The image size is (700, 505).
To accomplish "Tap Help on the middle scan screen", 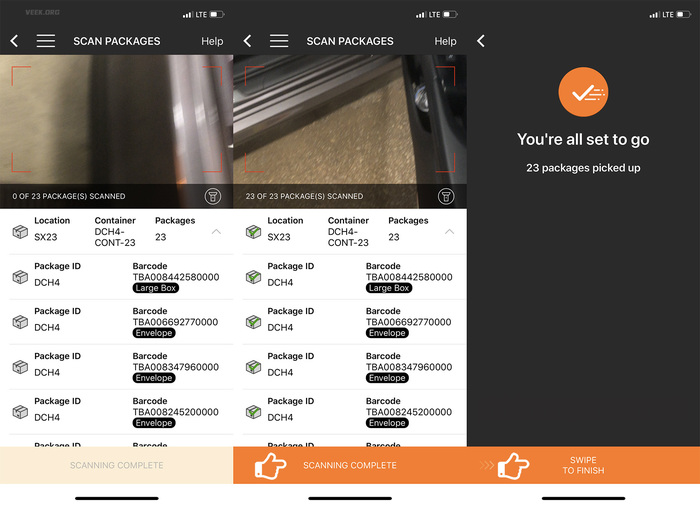I will pos(446,41).
